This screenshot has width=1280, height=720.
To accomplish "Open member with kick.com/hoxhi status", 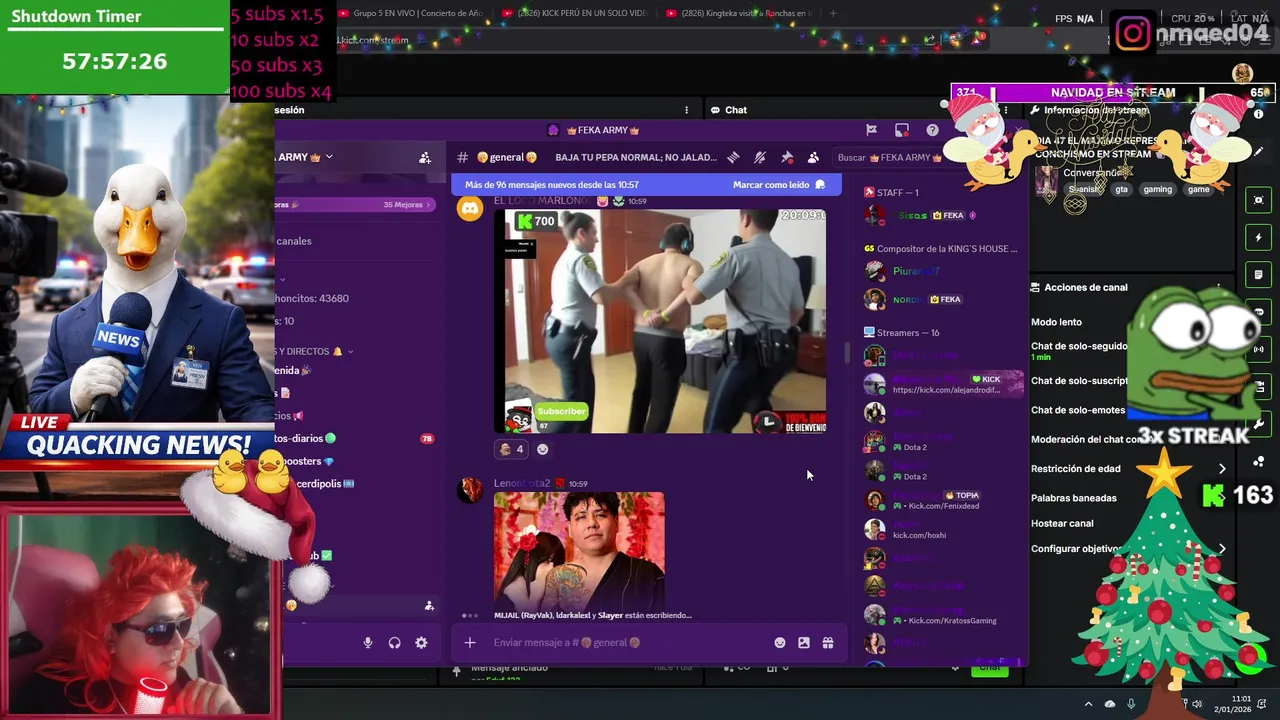I will point(944,529).
